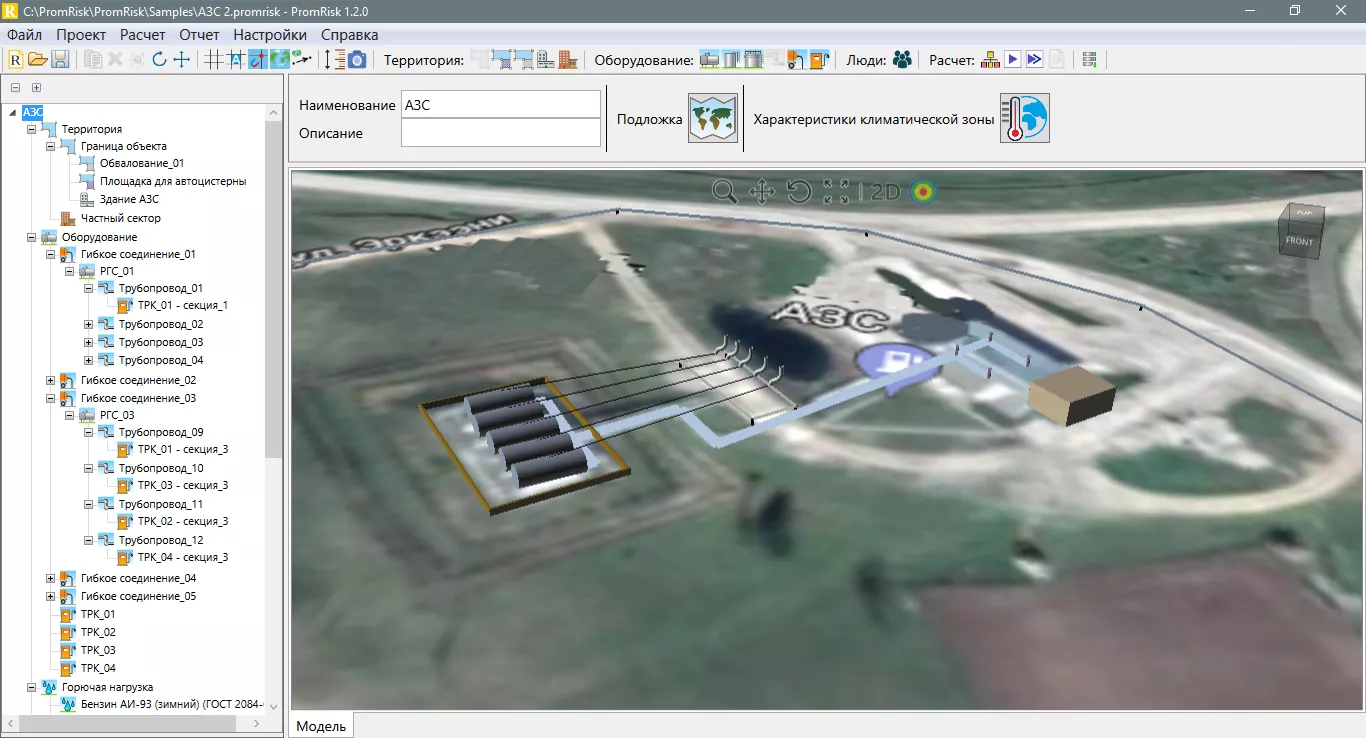
Task: Click the open project folder icon
Action: (x=38, y=60)
